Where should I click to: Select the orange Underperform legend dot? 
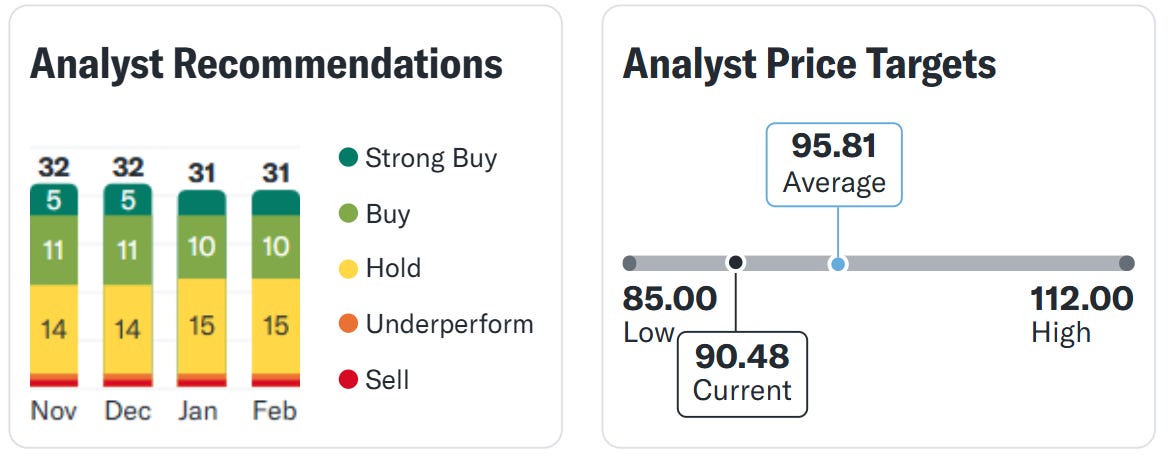point(348,324)
